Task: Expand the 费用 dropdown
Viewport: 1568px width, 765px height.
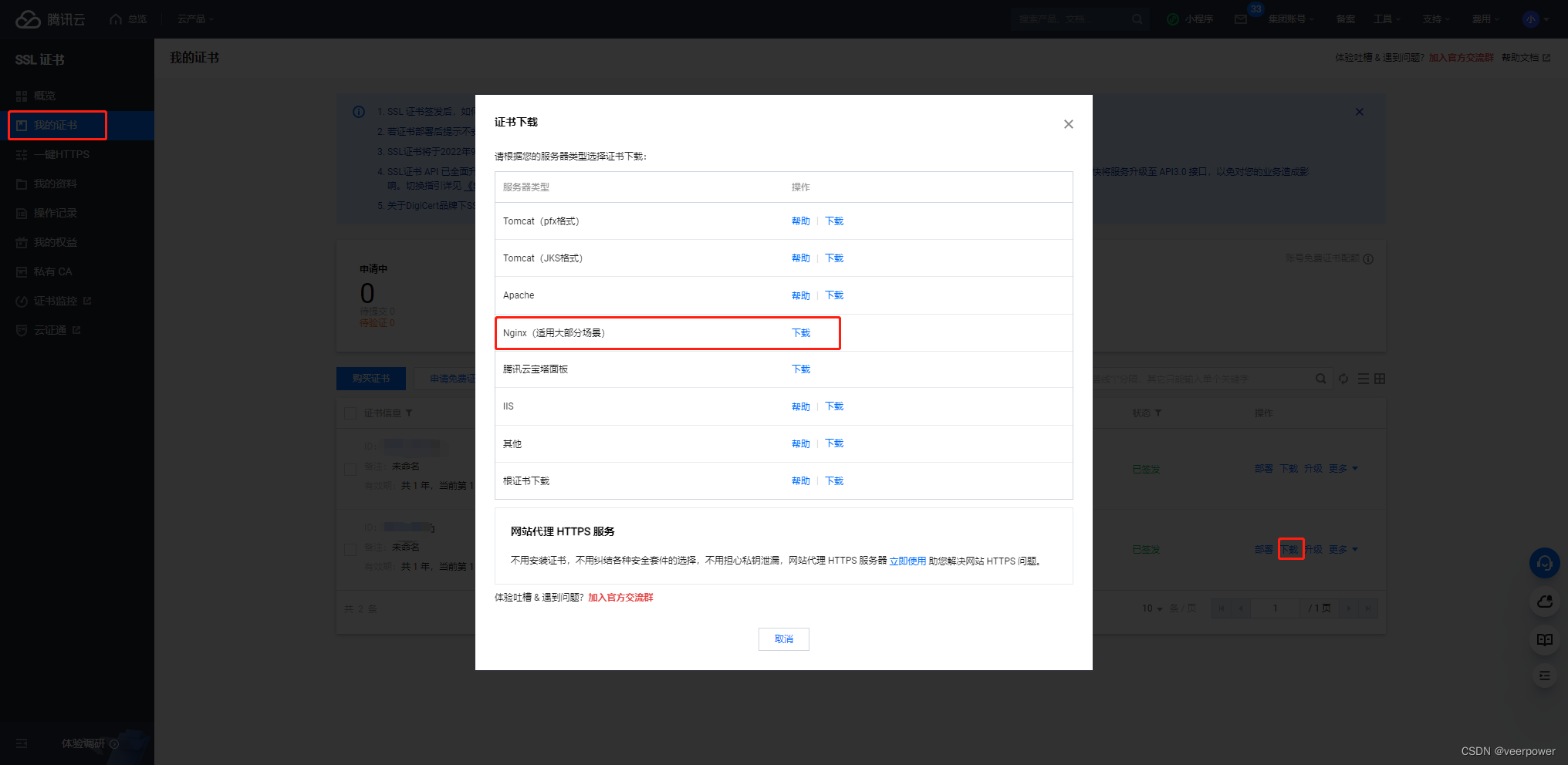Action: [1485, 19]
